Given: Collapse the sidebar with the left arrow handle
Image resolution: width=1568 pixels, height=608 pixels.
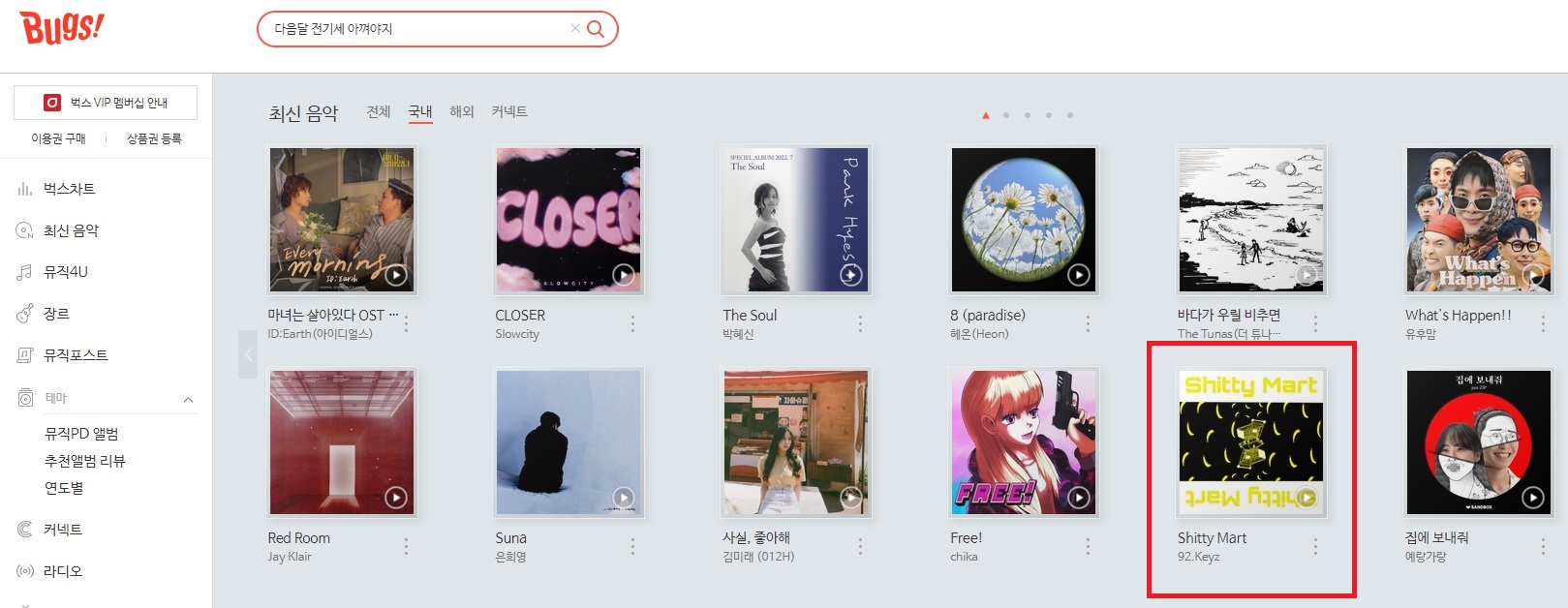Looking at the screenshot, I should (x=248, y=354).
